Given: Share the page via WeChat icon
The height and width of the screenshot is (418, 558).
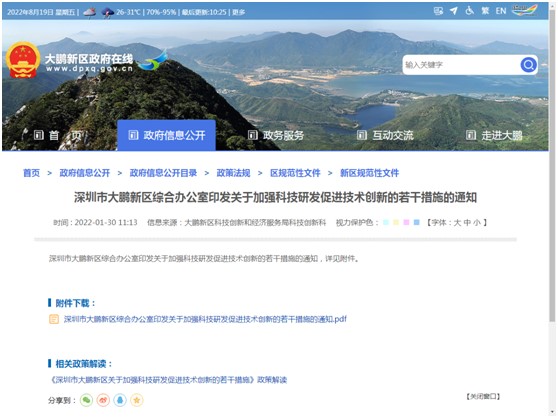Looking at the screenshot, I should click(86, 400).
